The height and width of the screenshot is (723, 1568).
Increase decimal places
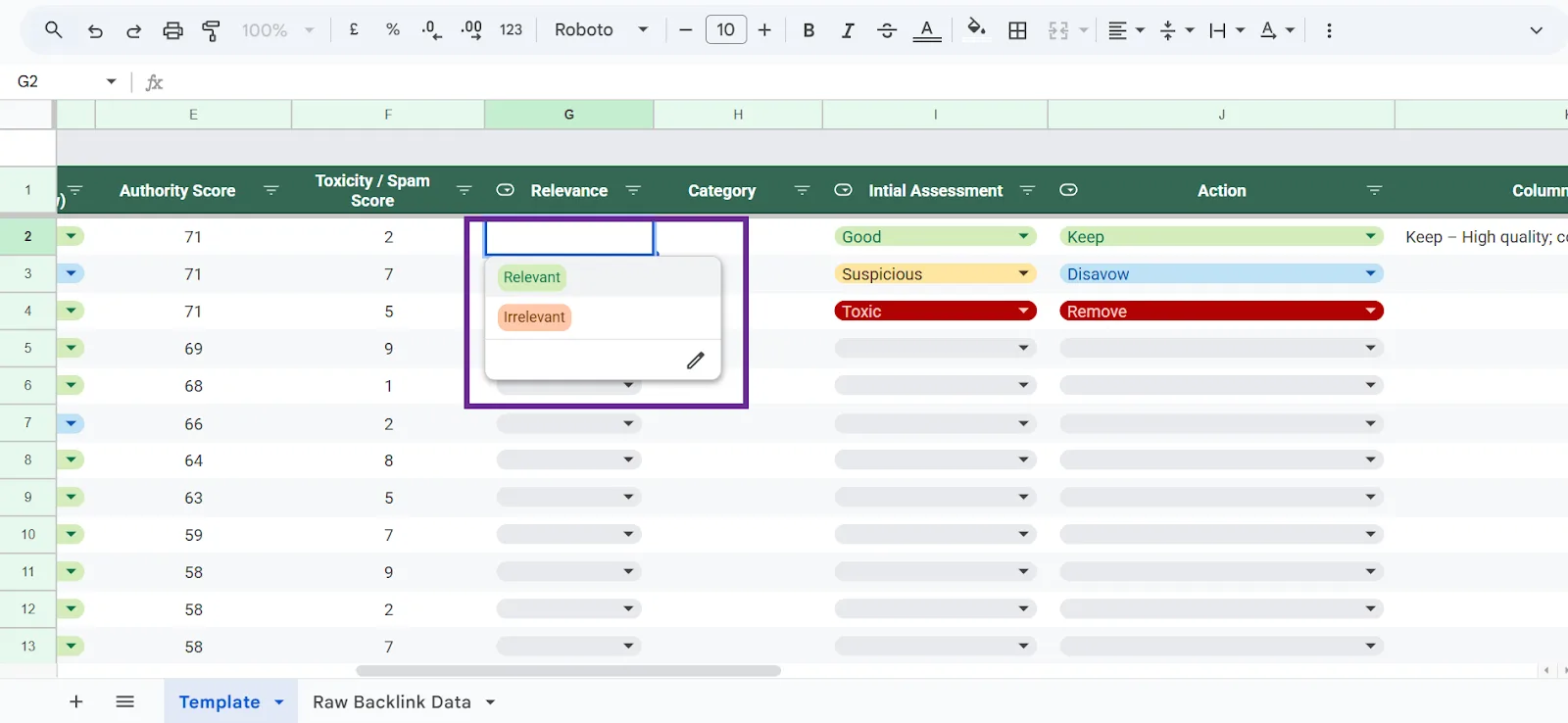coord(471,30)
